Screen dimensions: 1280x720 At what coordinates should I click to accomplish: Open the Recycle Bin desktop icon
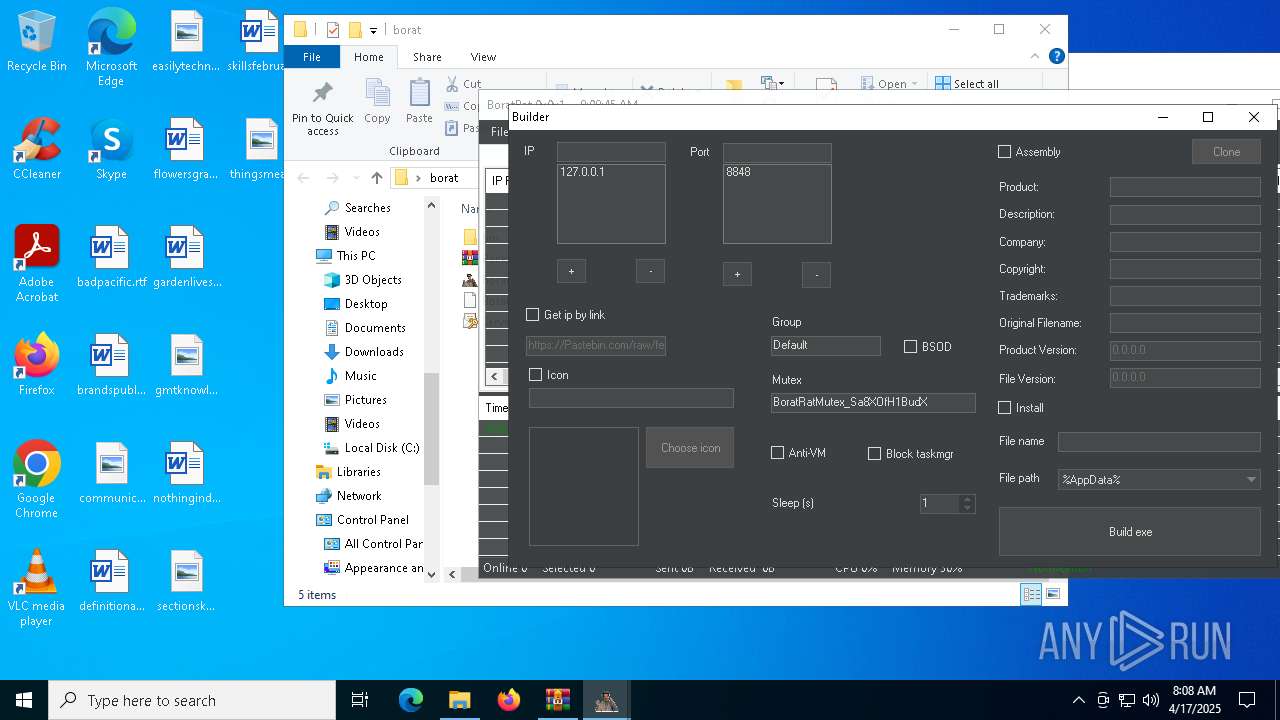click(x=37, y=42)
